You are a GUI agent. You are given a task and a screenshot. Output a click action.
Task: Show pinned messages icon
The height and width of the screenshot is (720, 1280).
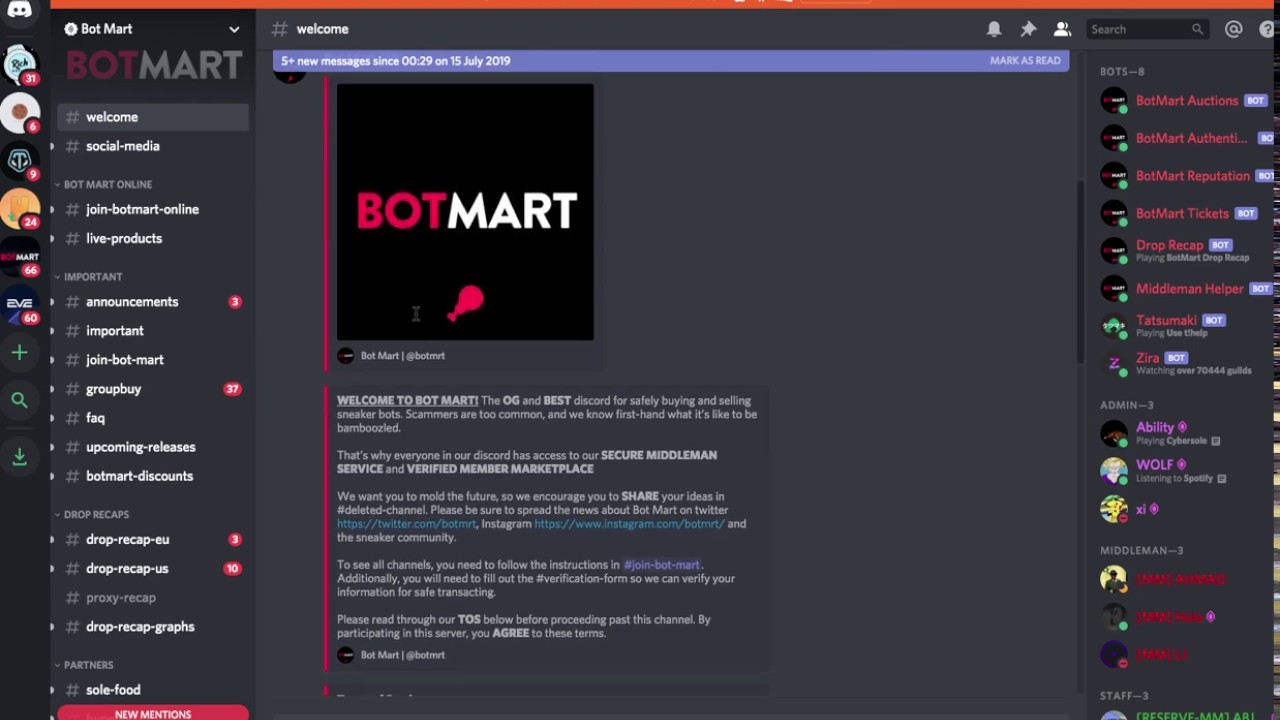pyautogui.click(x=1028, y=29)
